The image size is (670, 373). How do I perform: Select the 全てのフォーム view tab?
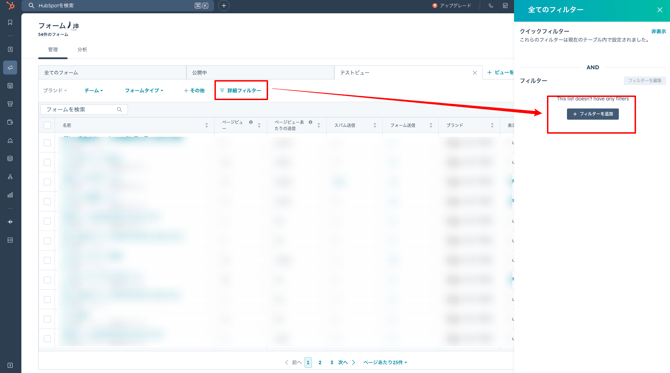tap(112, 73)
